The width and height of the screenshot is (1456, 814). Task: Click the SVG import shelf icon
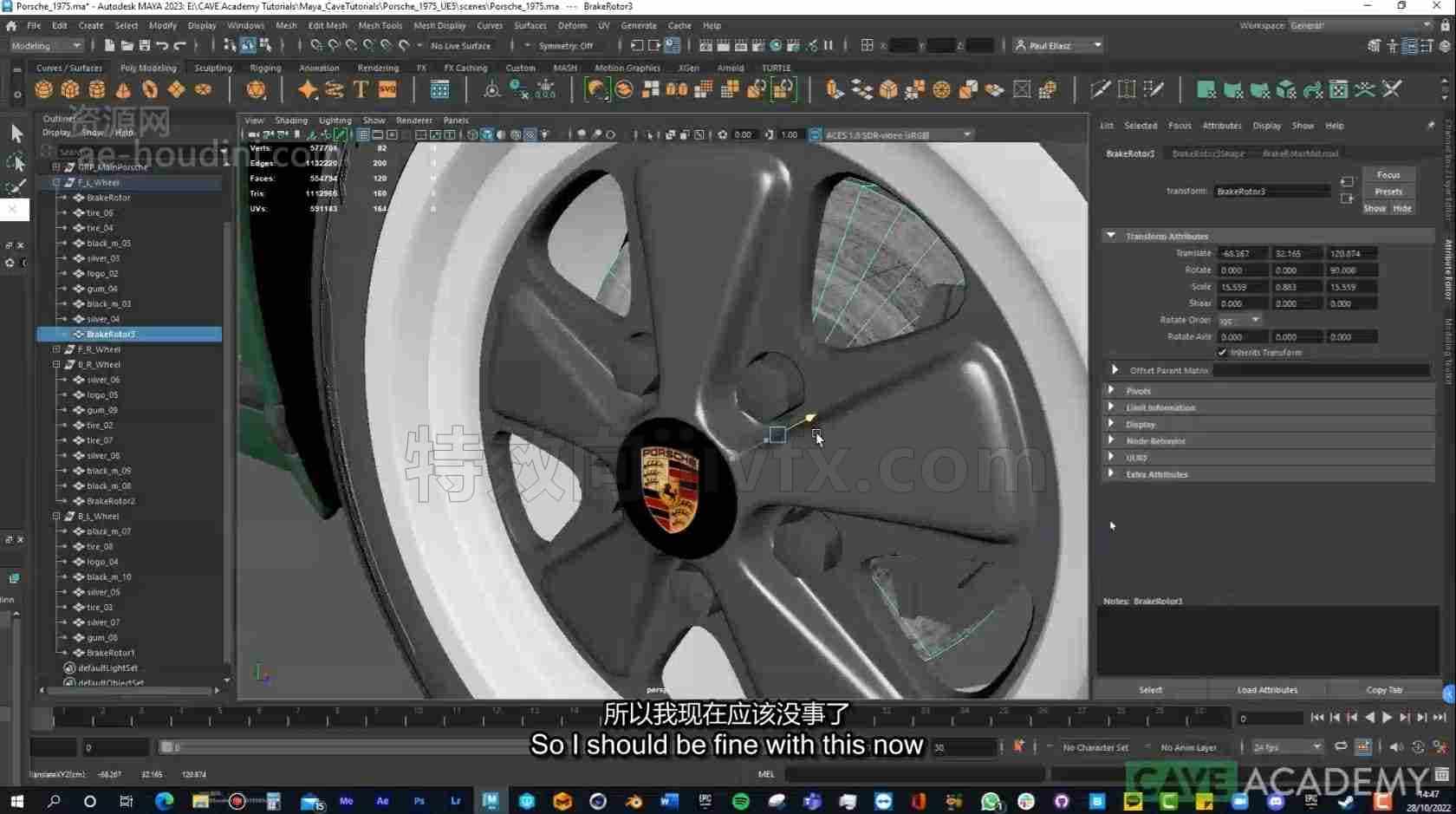coord(387,89)
